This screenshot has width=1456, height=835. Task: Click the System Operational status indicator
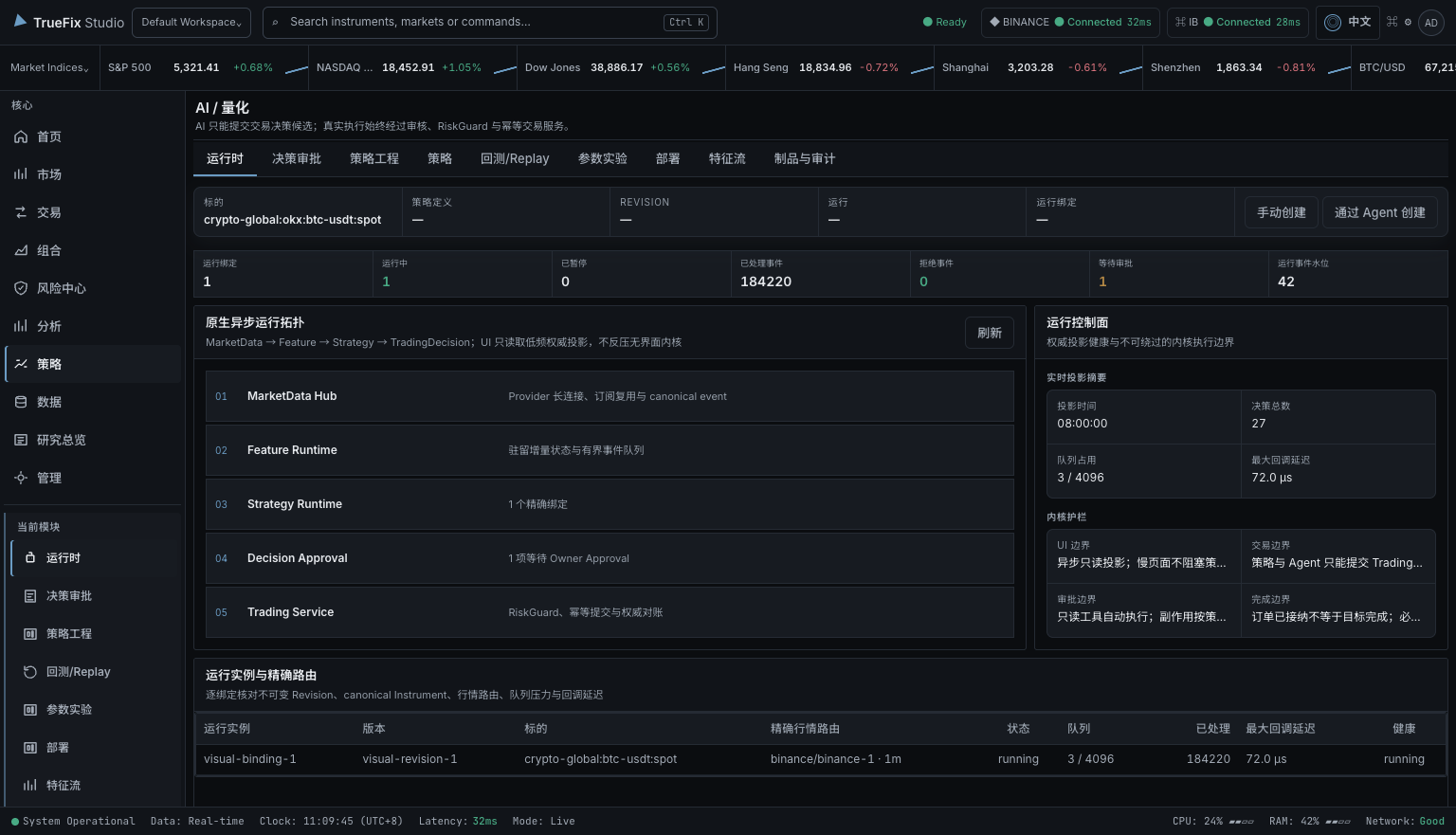tap(73, 822)
